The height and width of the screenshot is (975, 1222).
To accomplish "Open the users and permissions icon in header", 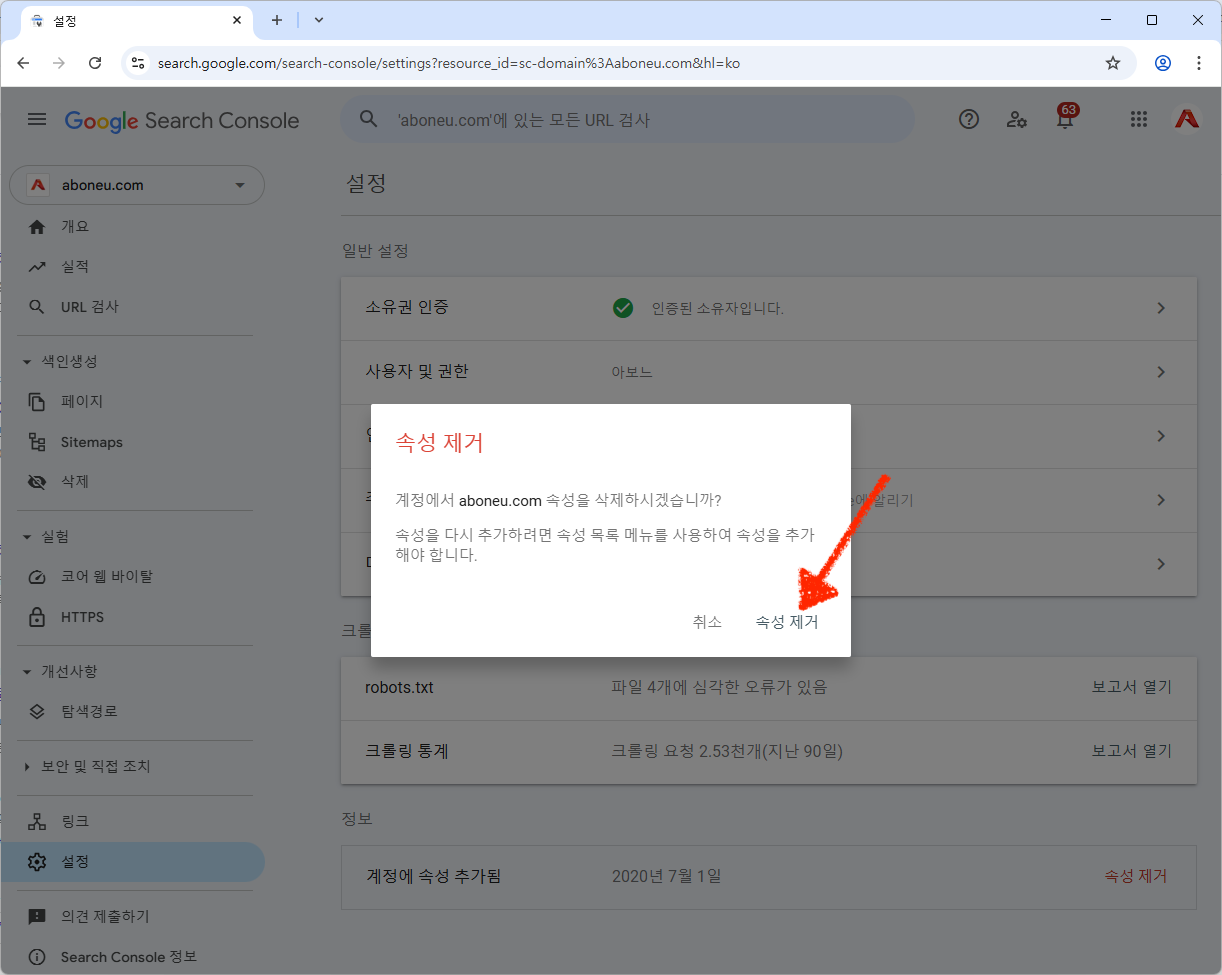I will pos(1017,120).
